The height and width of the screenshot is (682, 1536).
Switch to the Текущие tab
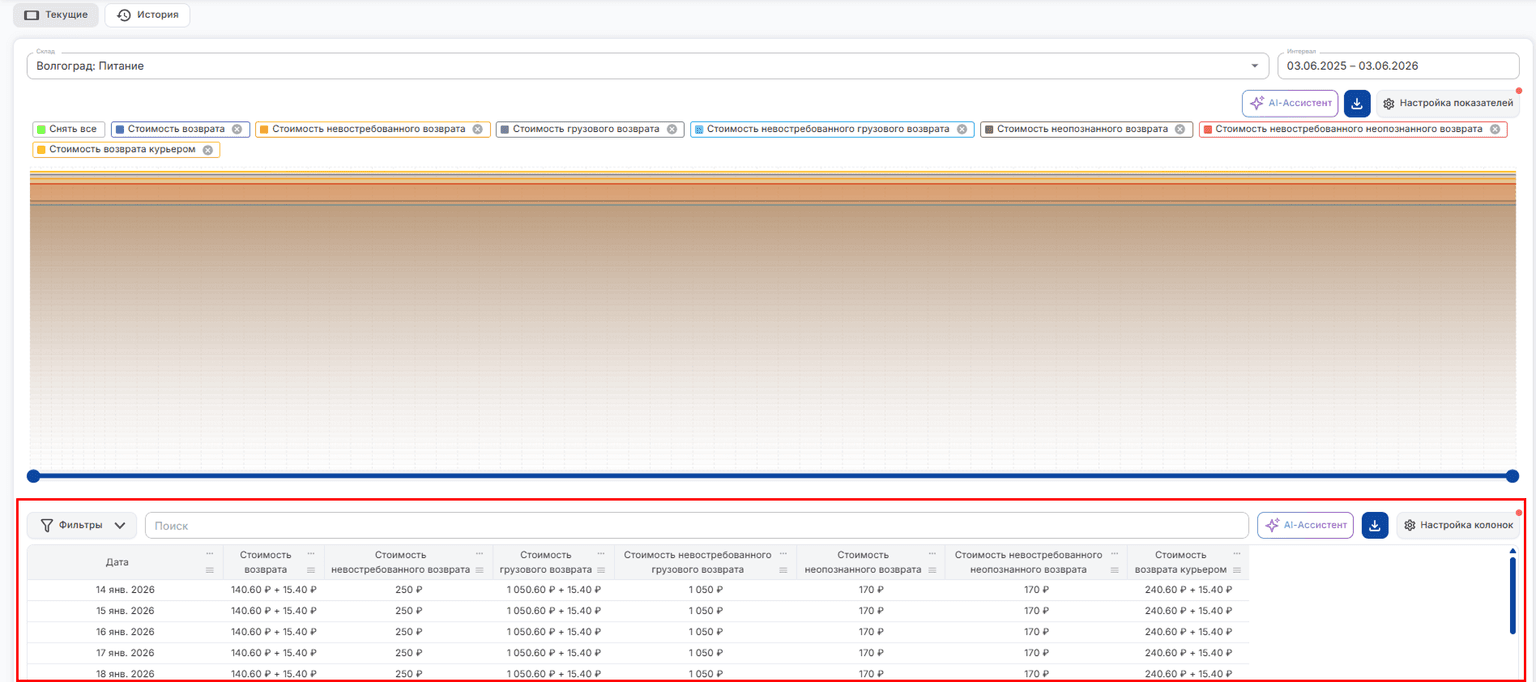[x=56, y=15]
